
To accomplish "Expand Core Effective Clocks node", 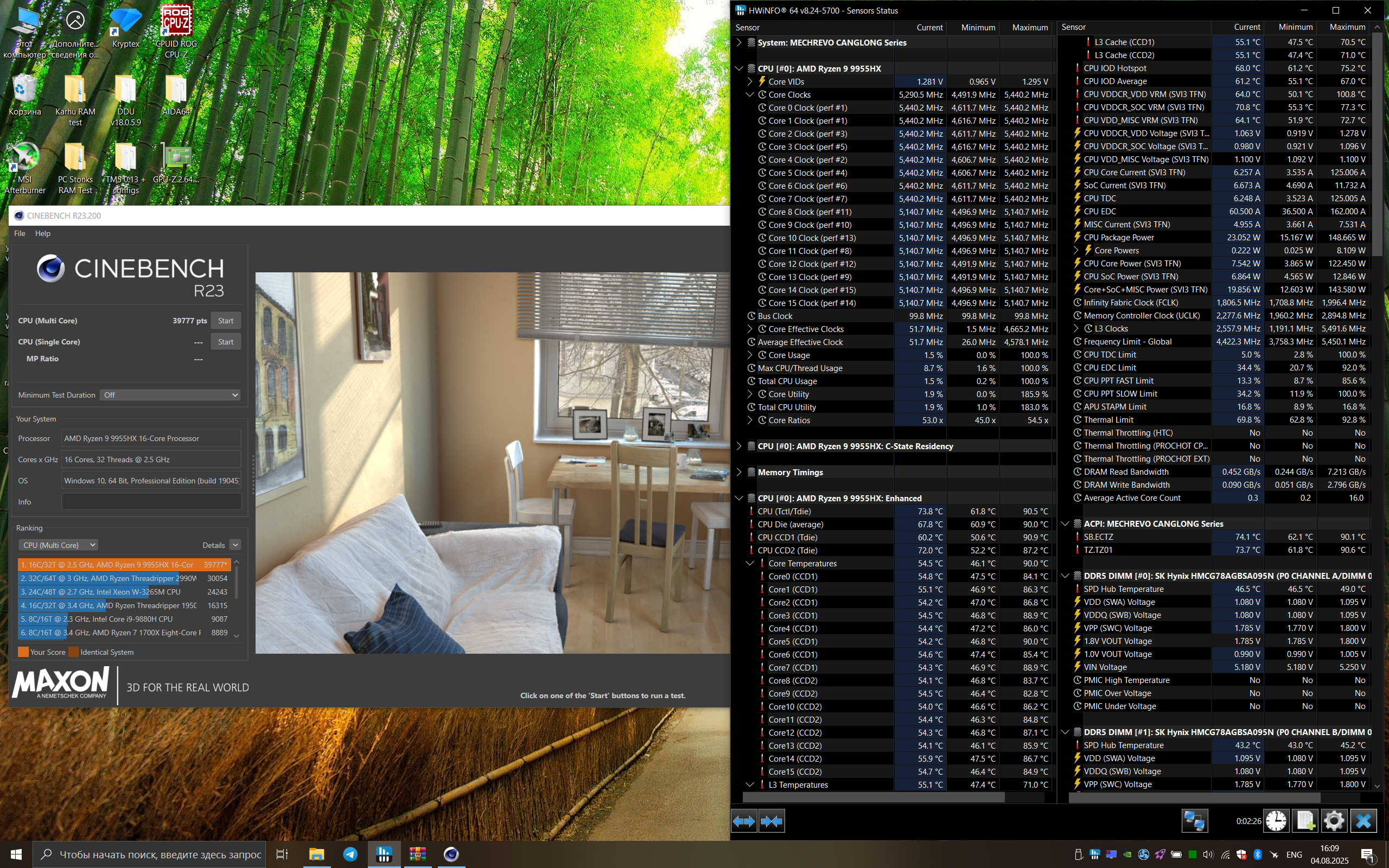I will [750, 329].
